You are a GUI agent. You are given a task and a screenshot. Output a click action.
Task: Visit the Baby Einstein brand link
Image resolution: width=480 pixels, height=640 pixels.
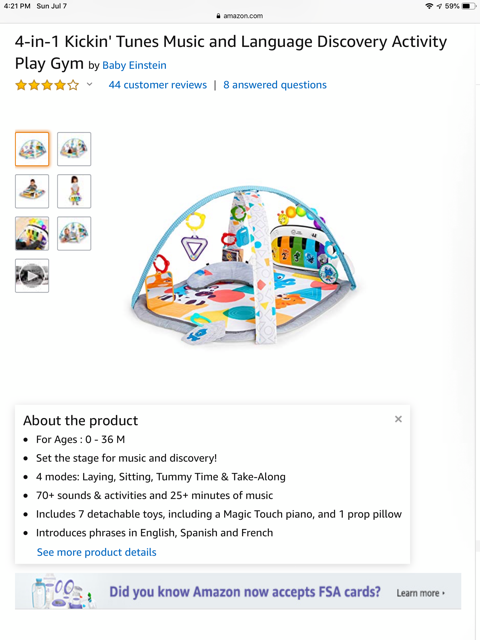coord(134,65)
